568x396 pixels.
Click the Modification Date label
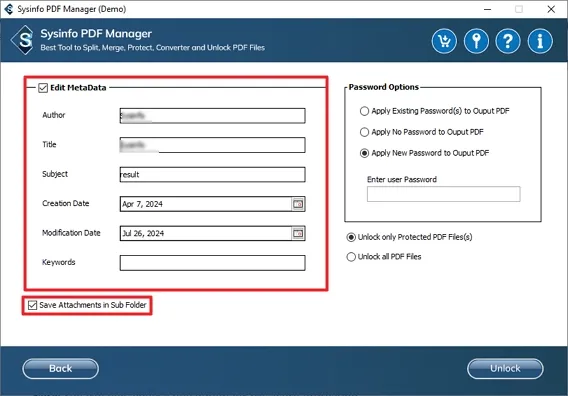(71, 233)
